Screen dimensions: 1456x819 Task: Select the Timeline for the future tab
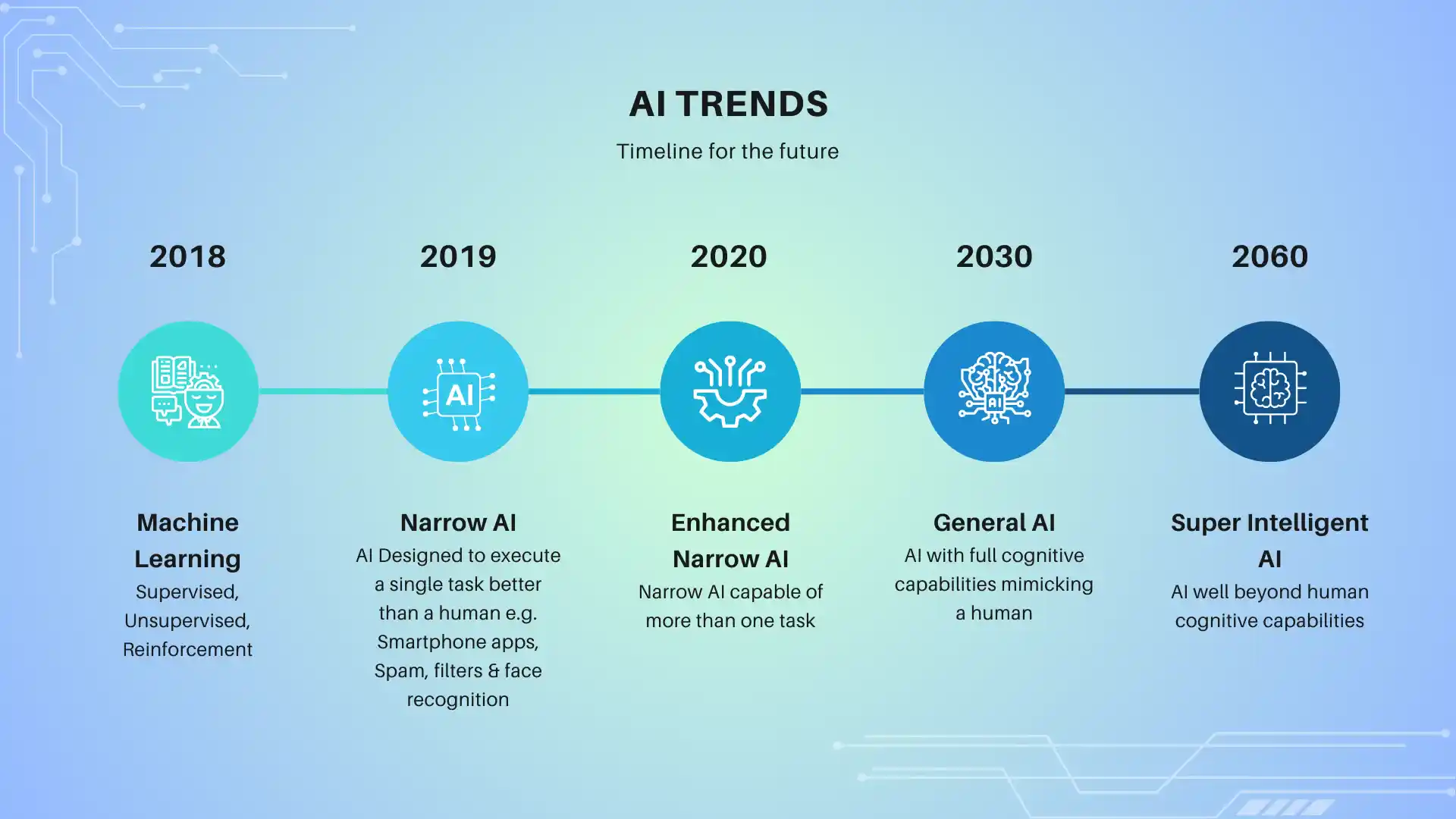coord(727,150)
